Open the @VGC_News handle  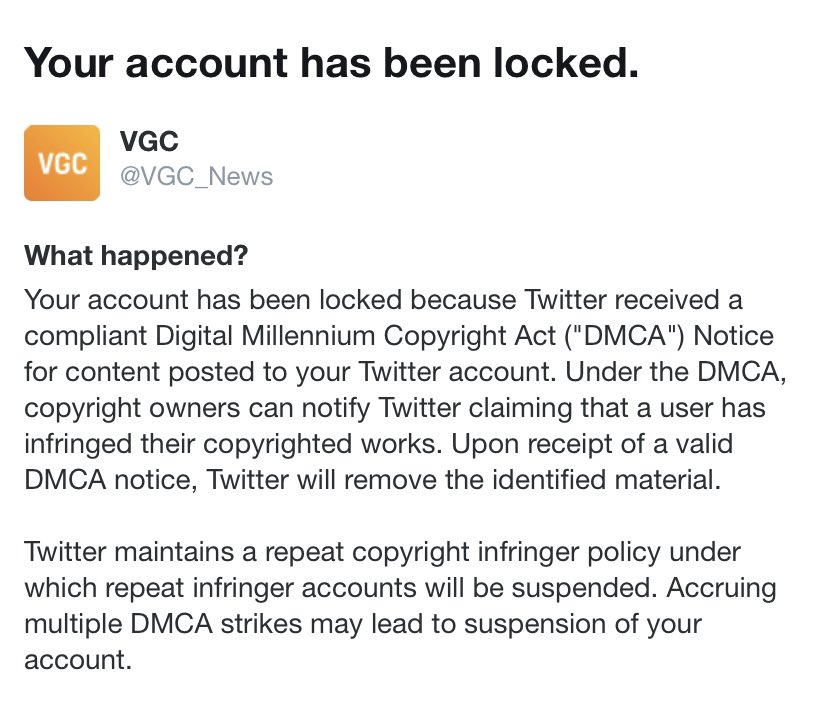coord(196,176)
